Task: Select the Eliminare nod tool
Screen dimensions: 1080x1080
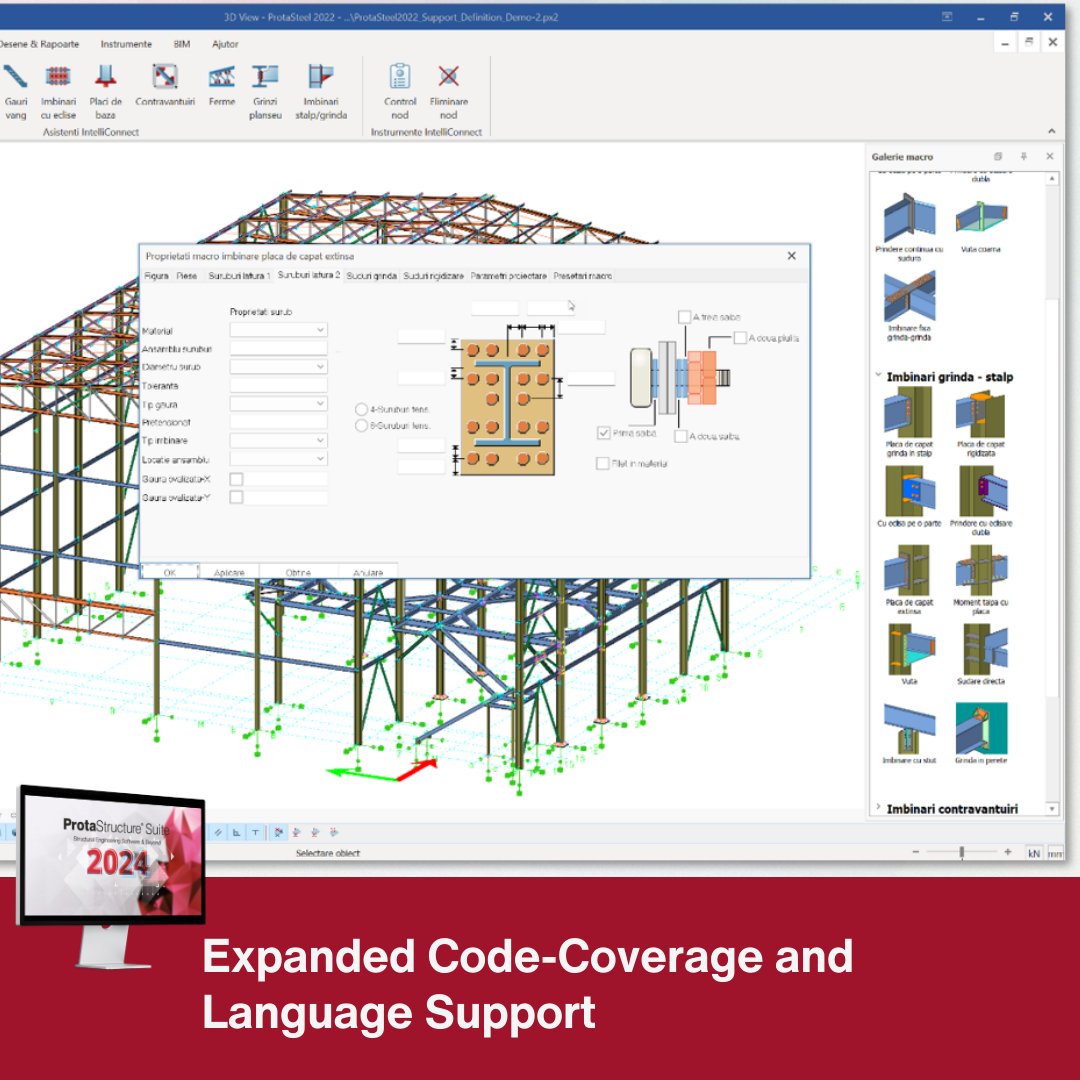Action: pyautogui.click(x=448, y=92)
